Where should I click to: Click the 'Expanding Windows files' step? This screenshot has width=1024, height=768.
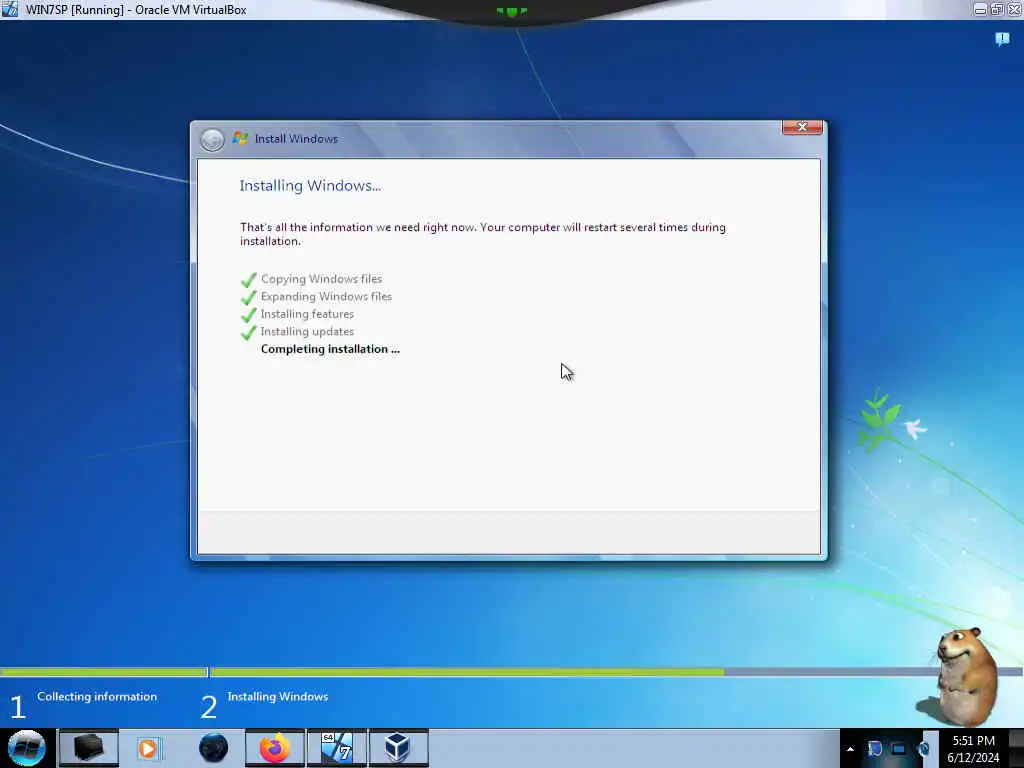pos(326,296)
